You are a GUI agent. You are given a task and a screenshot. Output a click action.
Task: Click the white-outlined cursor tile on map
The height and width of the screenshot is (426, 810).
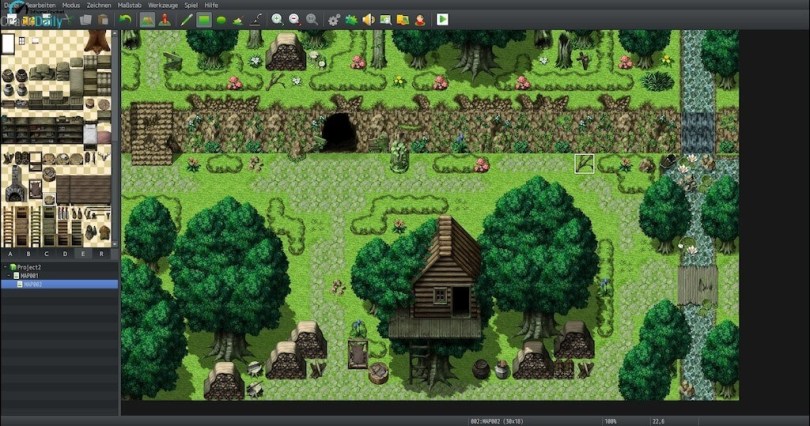(x=584, y=164)
